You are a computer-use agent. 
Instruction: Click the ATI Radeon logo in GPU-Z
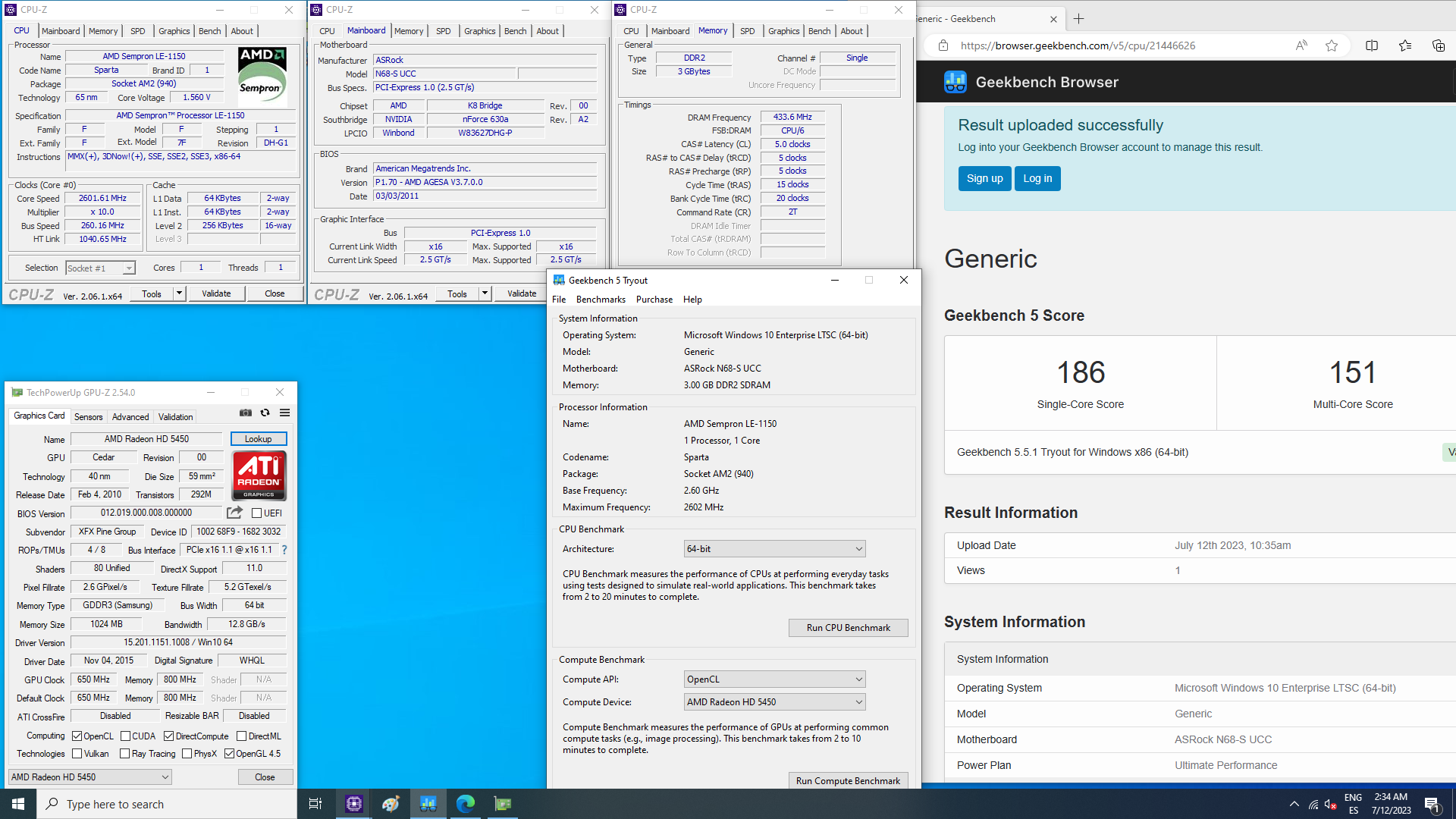(x=259, y=475)
